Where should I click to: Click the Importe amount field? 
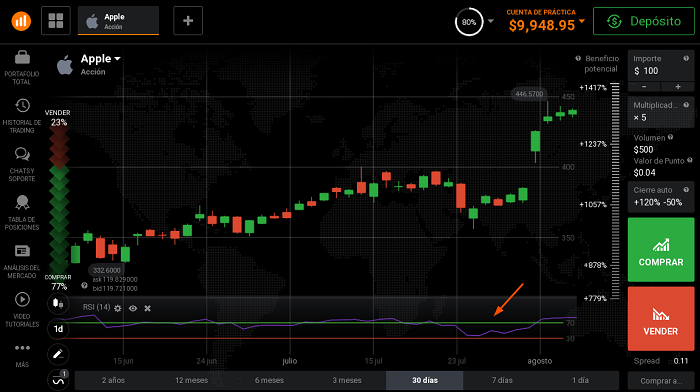tap(661, 66)
